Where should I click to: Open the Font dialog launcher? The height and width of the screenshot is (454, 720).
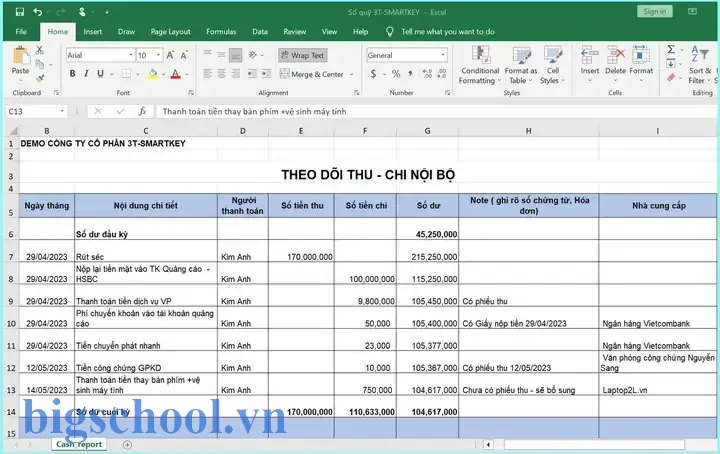(x=191, y=93)
